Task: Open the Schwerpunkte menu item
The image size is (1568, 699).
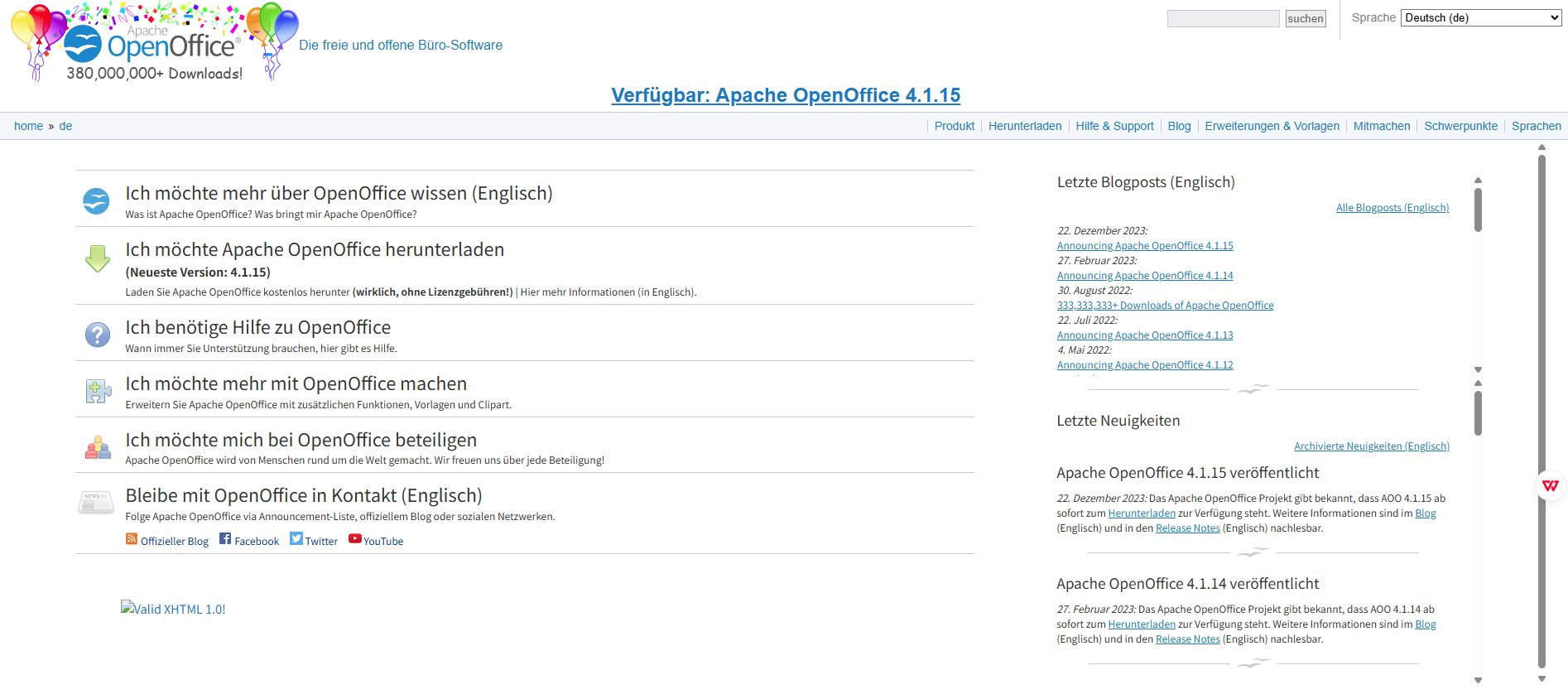Action: [x=1460, y=126]
